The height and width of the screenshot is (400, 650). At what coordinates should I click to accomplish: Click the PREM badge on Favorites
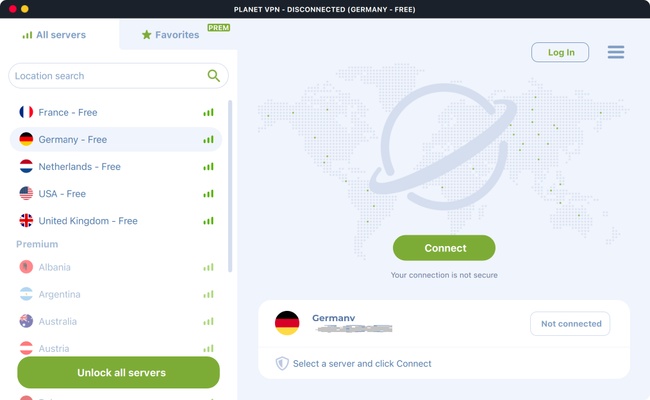click(218, 28)
